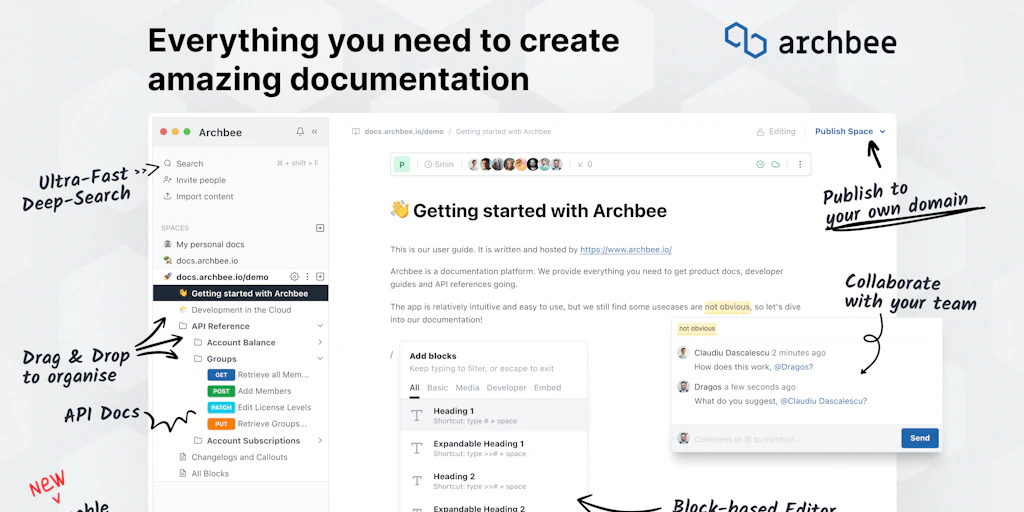Add a new space with plus icon beside SPACES
The width and height of the screenshot is (1024, 512).
[320, 228]
